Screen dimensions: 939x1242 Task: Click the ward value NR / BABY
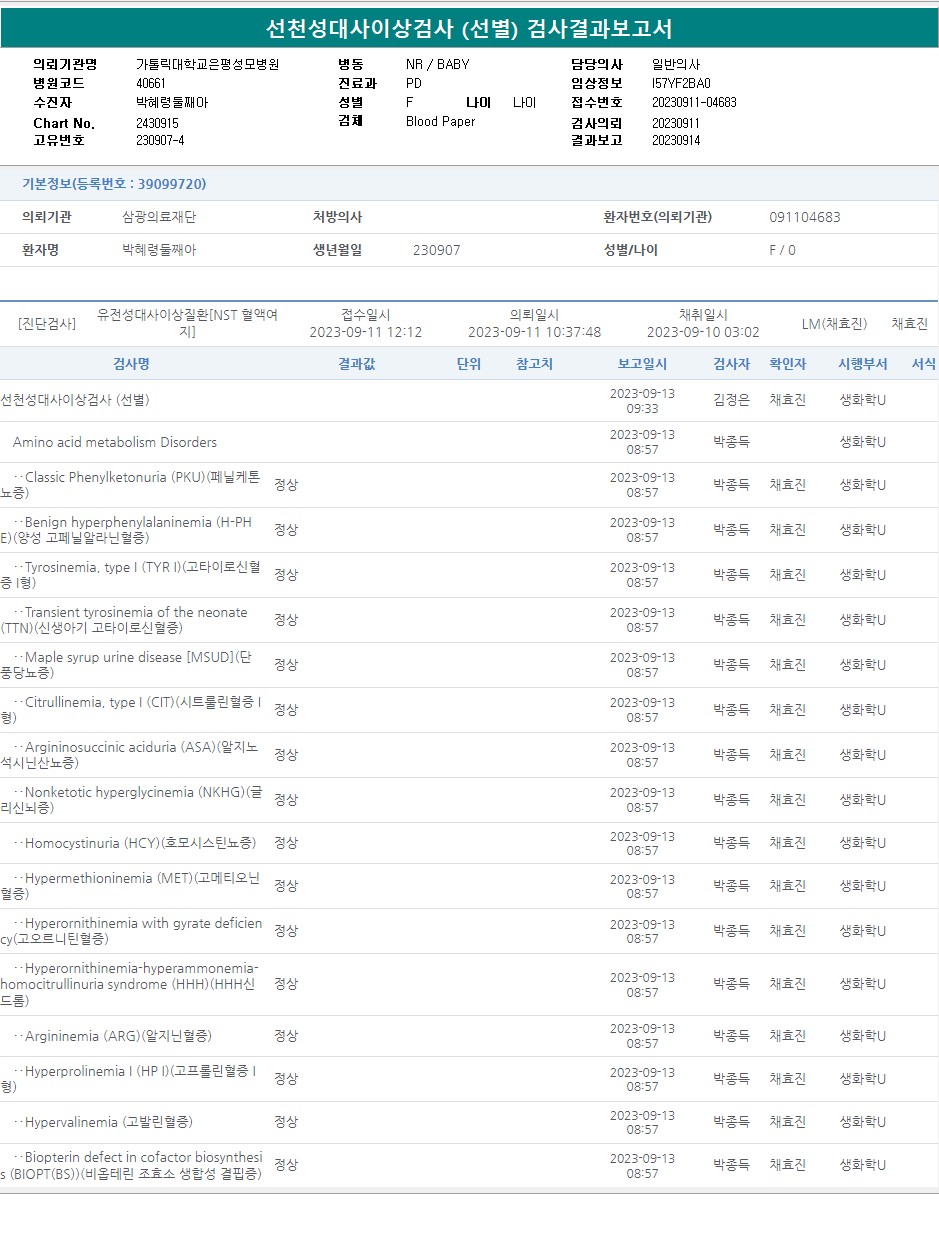coord(437,64)
